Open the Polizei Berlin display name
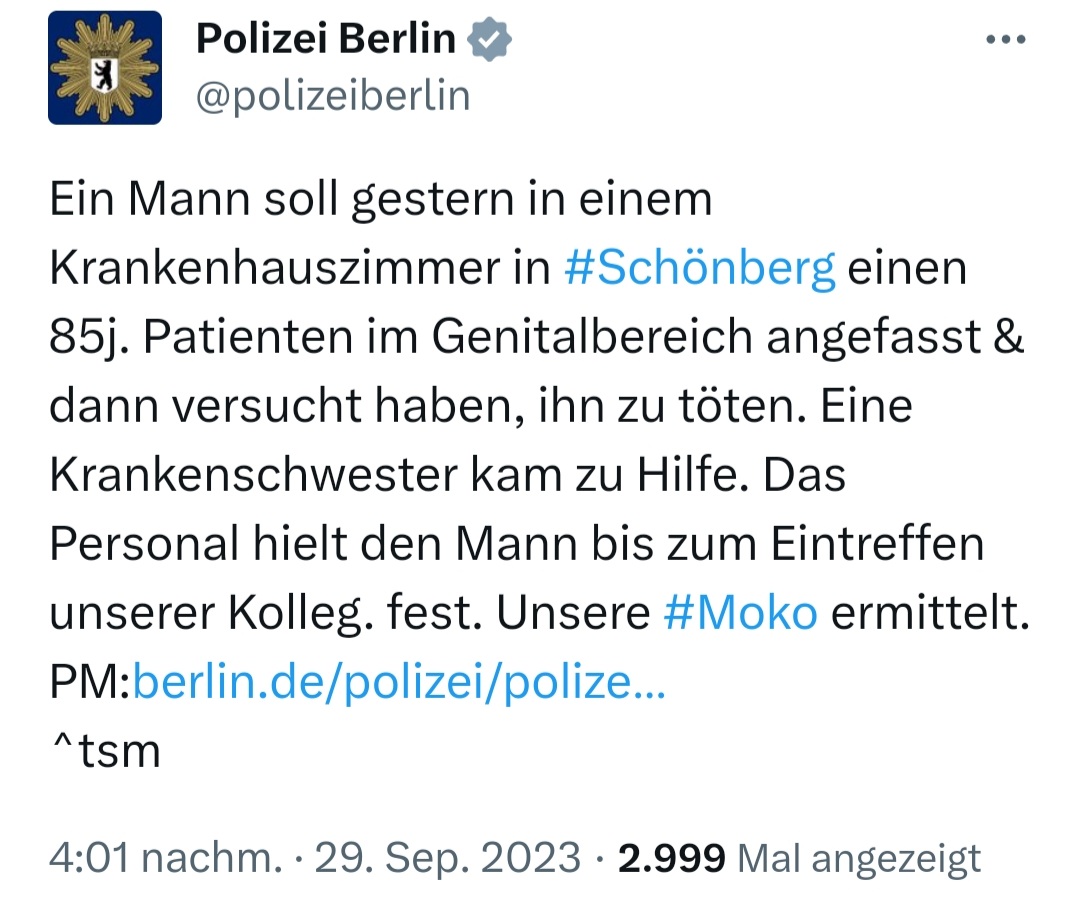This screenshot has height=901, width=1080. coord(326,40)
